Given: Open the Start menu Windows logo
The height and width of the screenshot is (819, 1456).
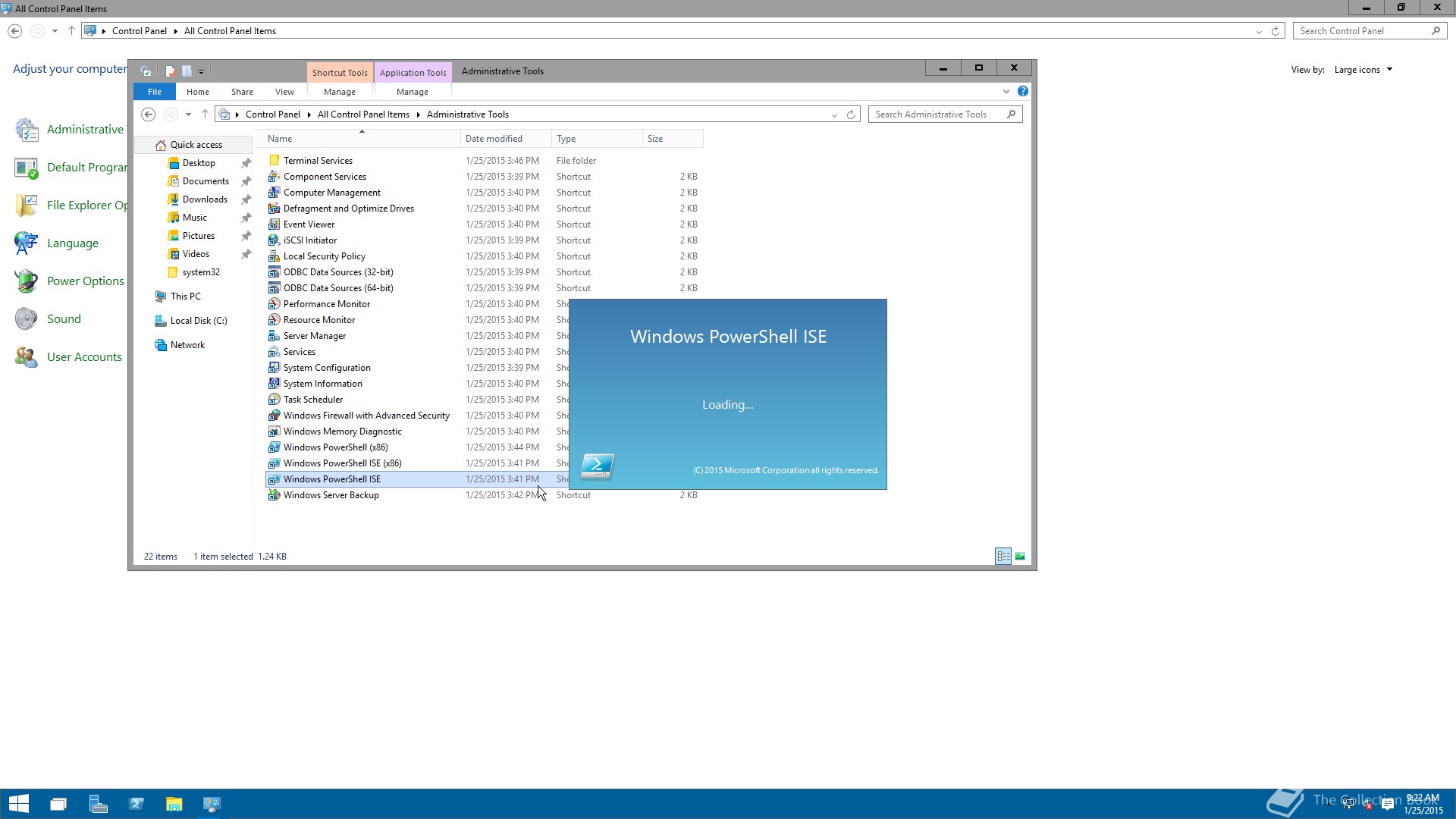Looking at the screenshot, I should point(19,804).
